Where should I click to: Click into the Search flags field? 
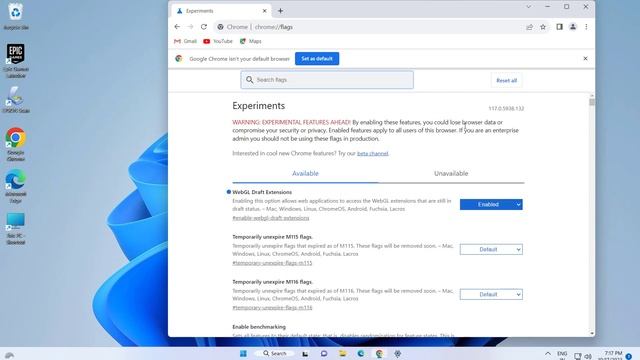(x=327, y=80)
